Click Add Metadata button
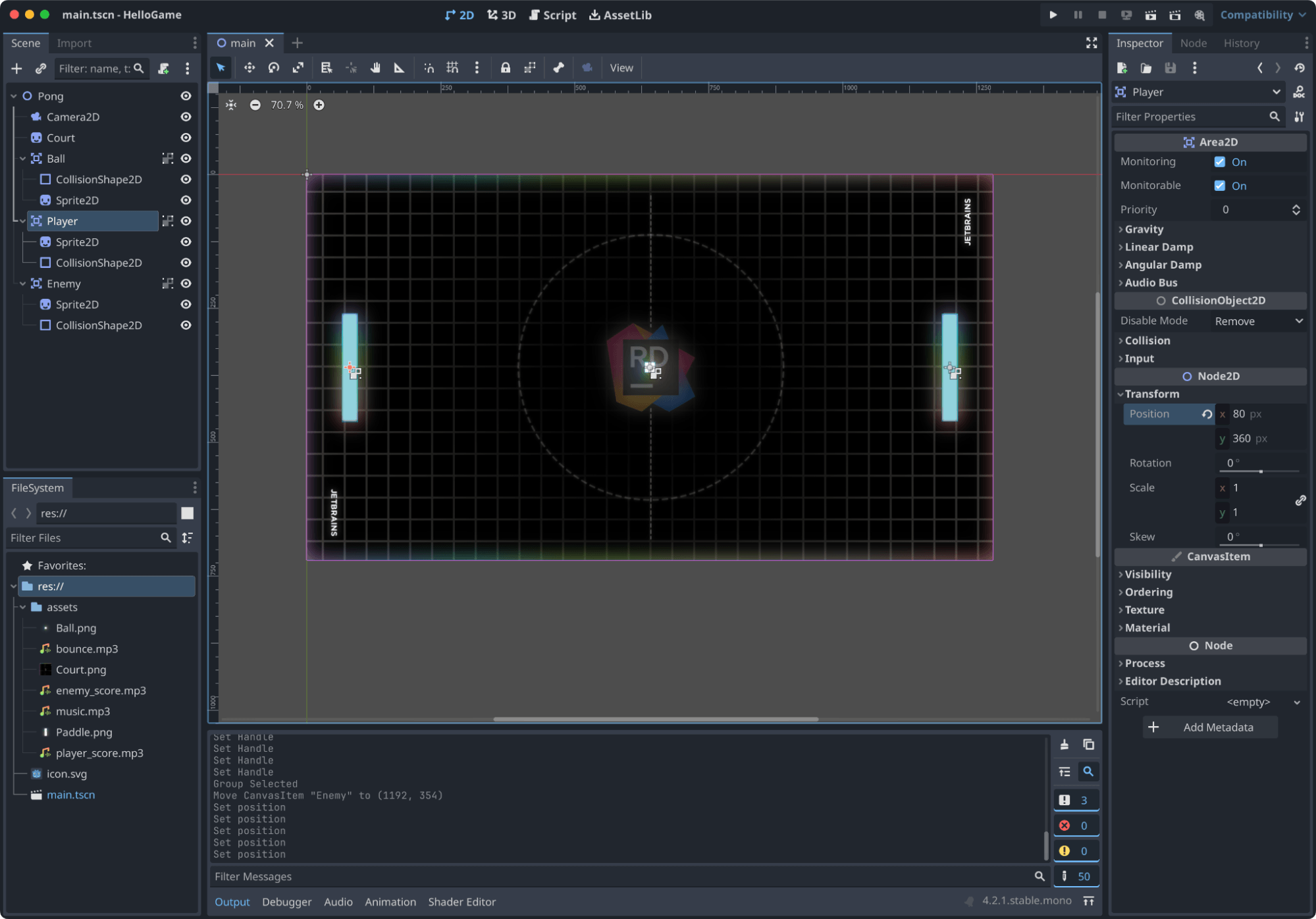 pyautogui.click(x=1210, y=727)
